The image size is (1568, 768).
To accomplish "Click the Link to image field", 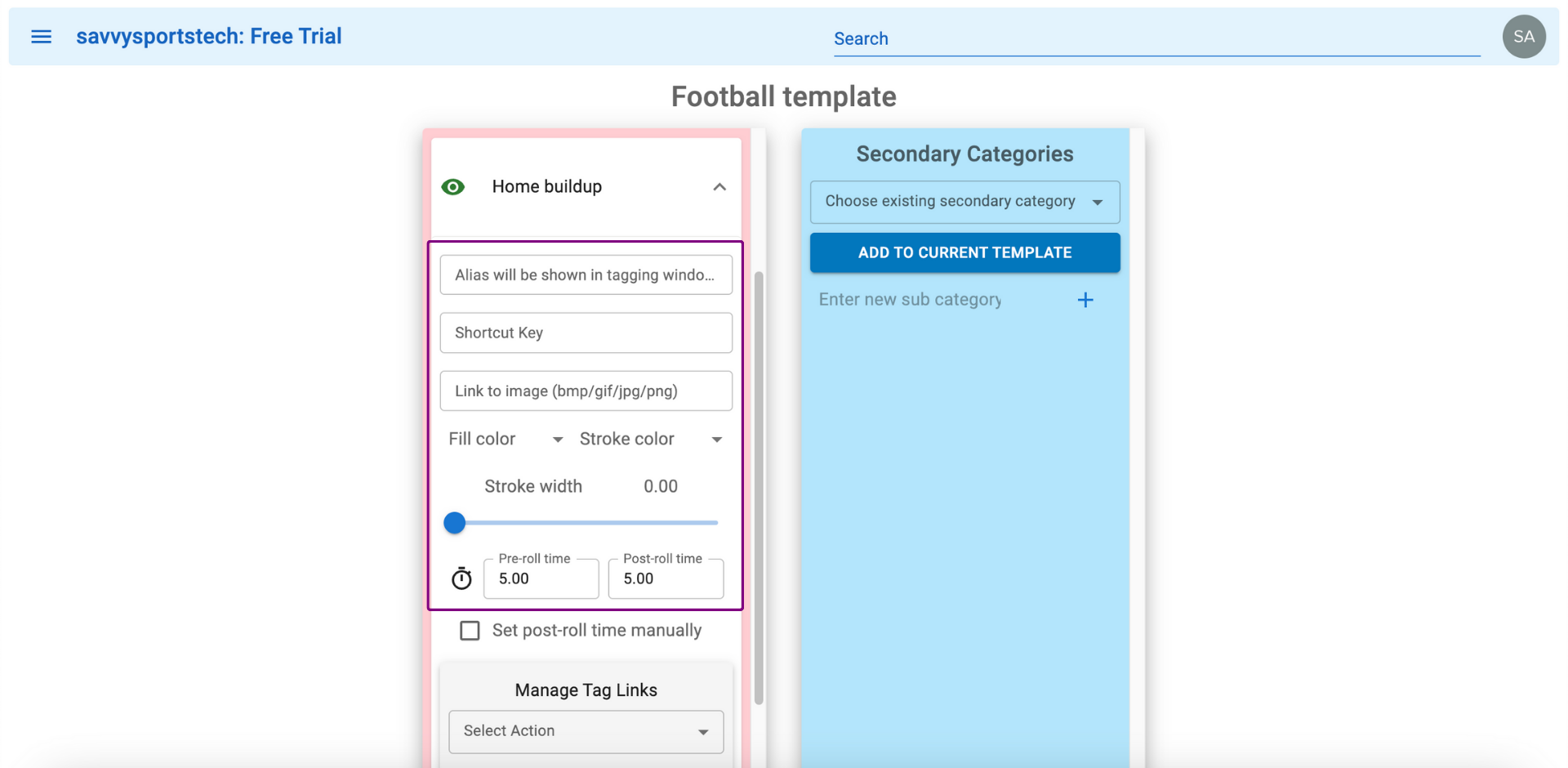I will pyautogui.click(x=586, y=391).
